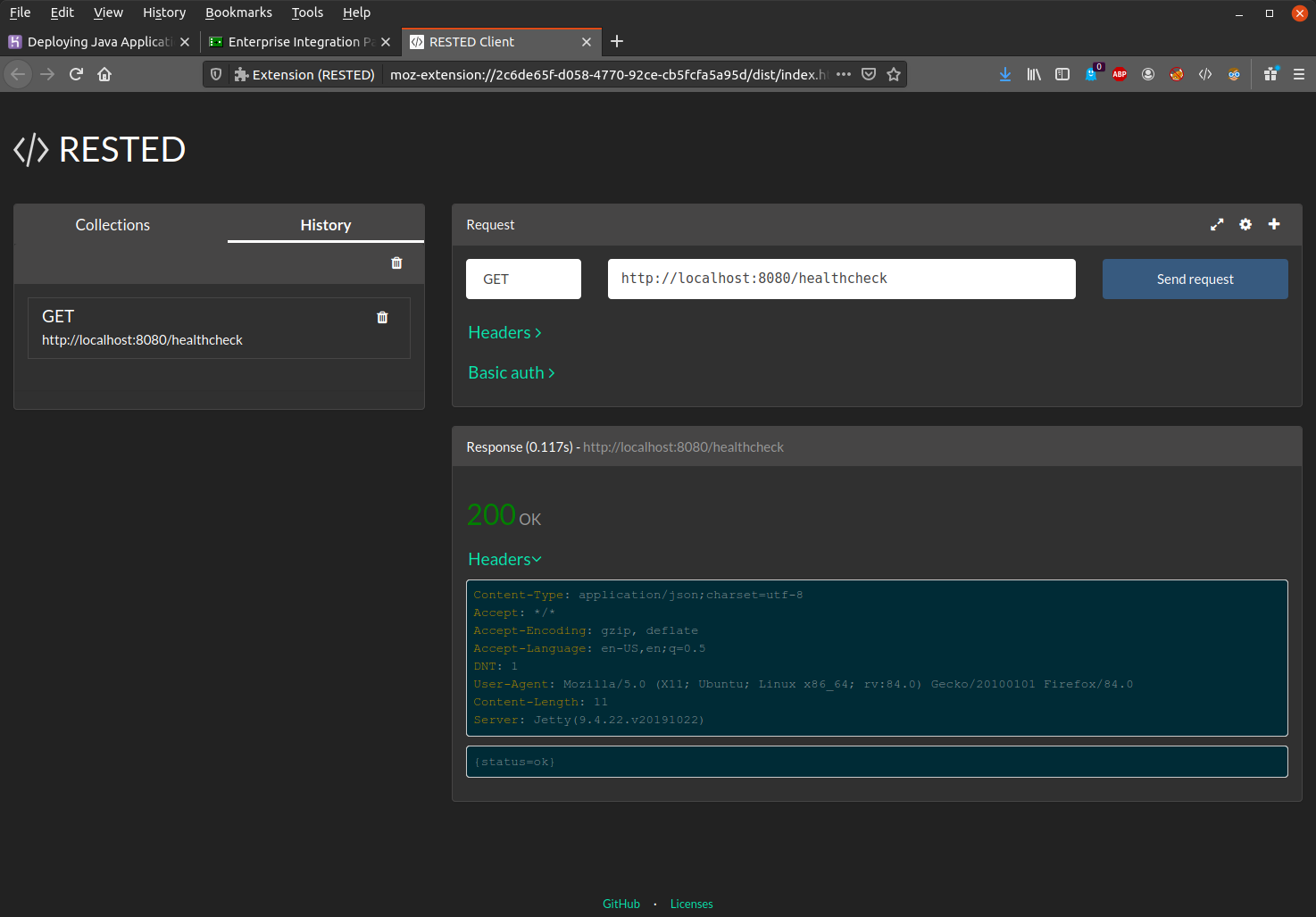Screen dimensions: 1316x917
Task: Add a new request with the plus icon
Action: 1274,224
